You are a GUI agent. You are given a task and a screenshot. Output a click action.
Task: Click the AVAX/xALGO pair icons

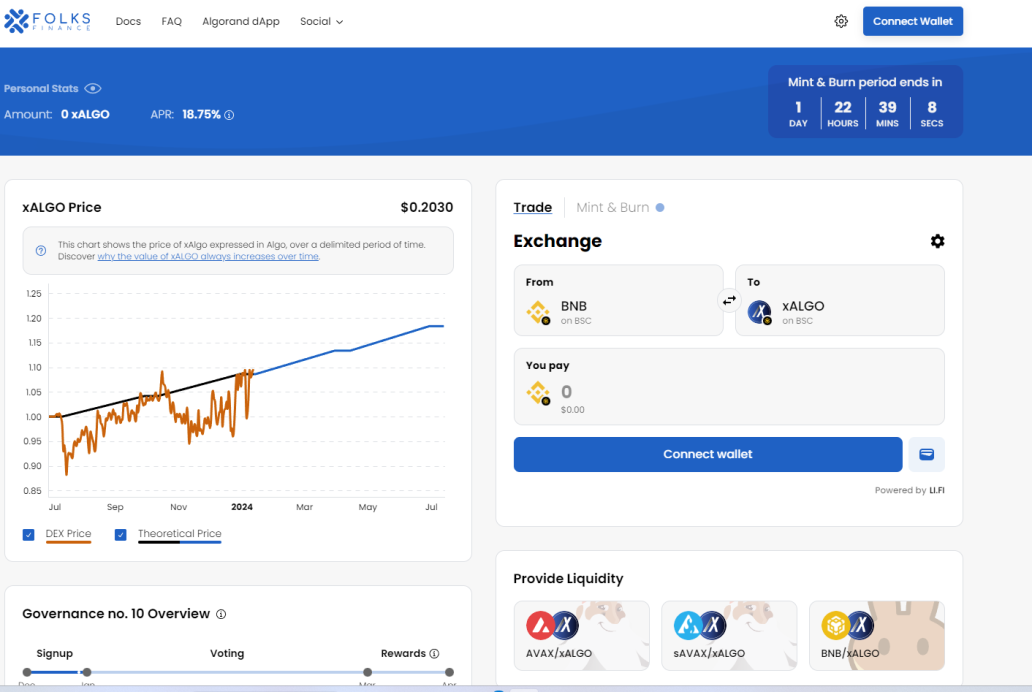[x=552, y=625]
